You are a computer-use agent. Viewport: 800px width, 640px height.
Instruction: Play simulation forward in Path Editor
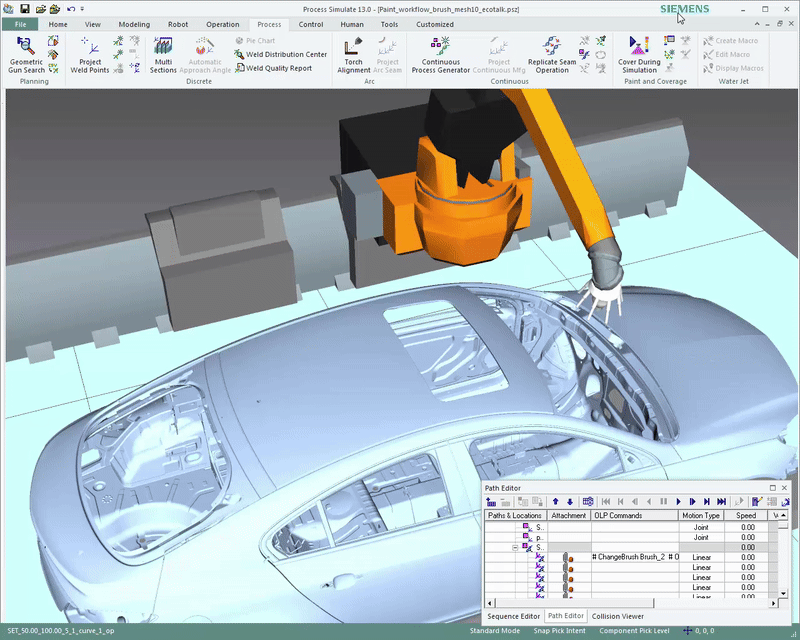click(x=679, y=501)
